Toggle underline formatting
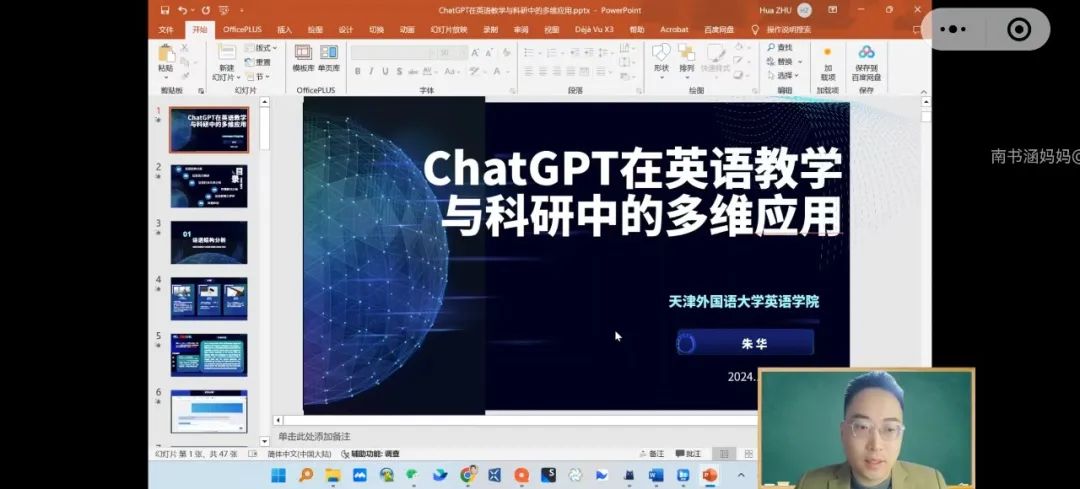This screenshot has height=489, width=1080. point(385,71)
